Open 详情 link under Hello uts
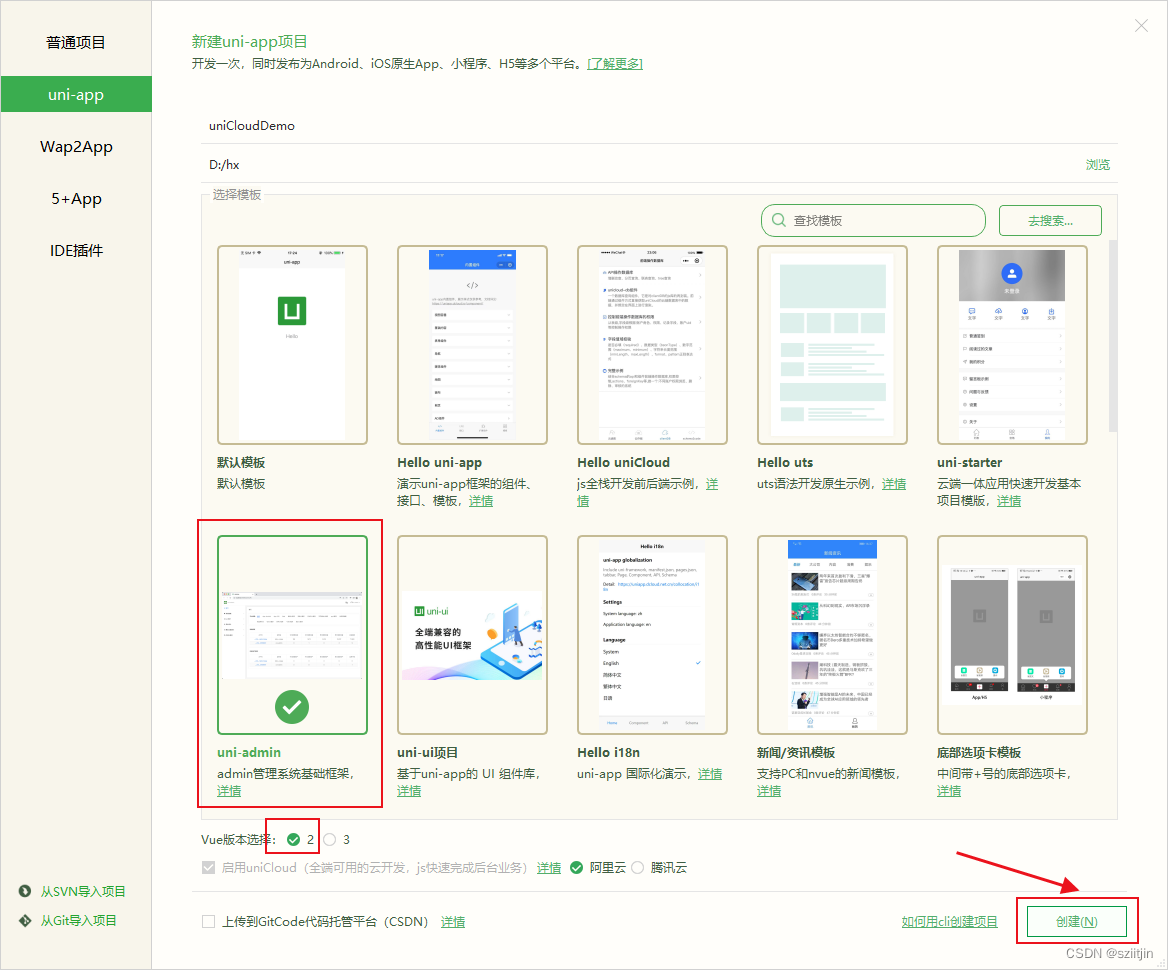 click(x=894, y=484)
